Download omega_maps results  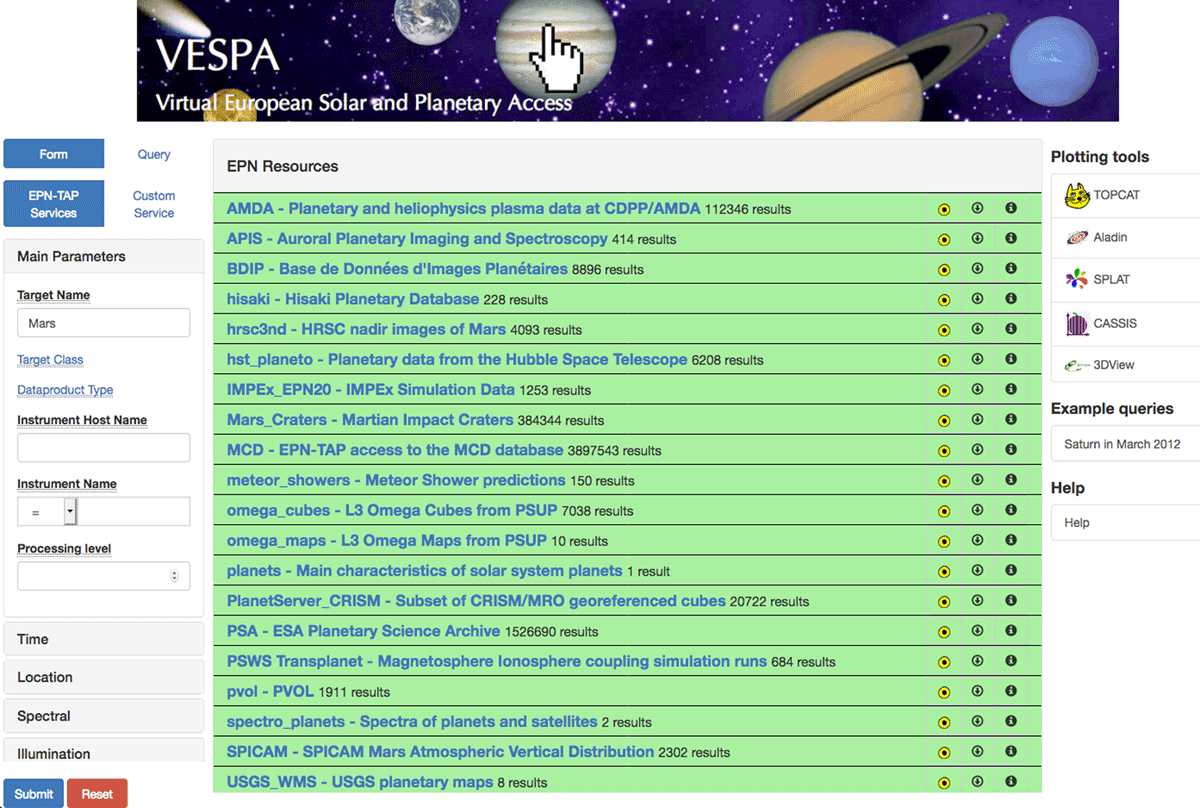pos(978,540)
